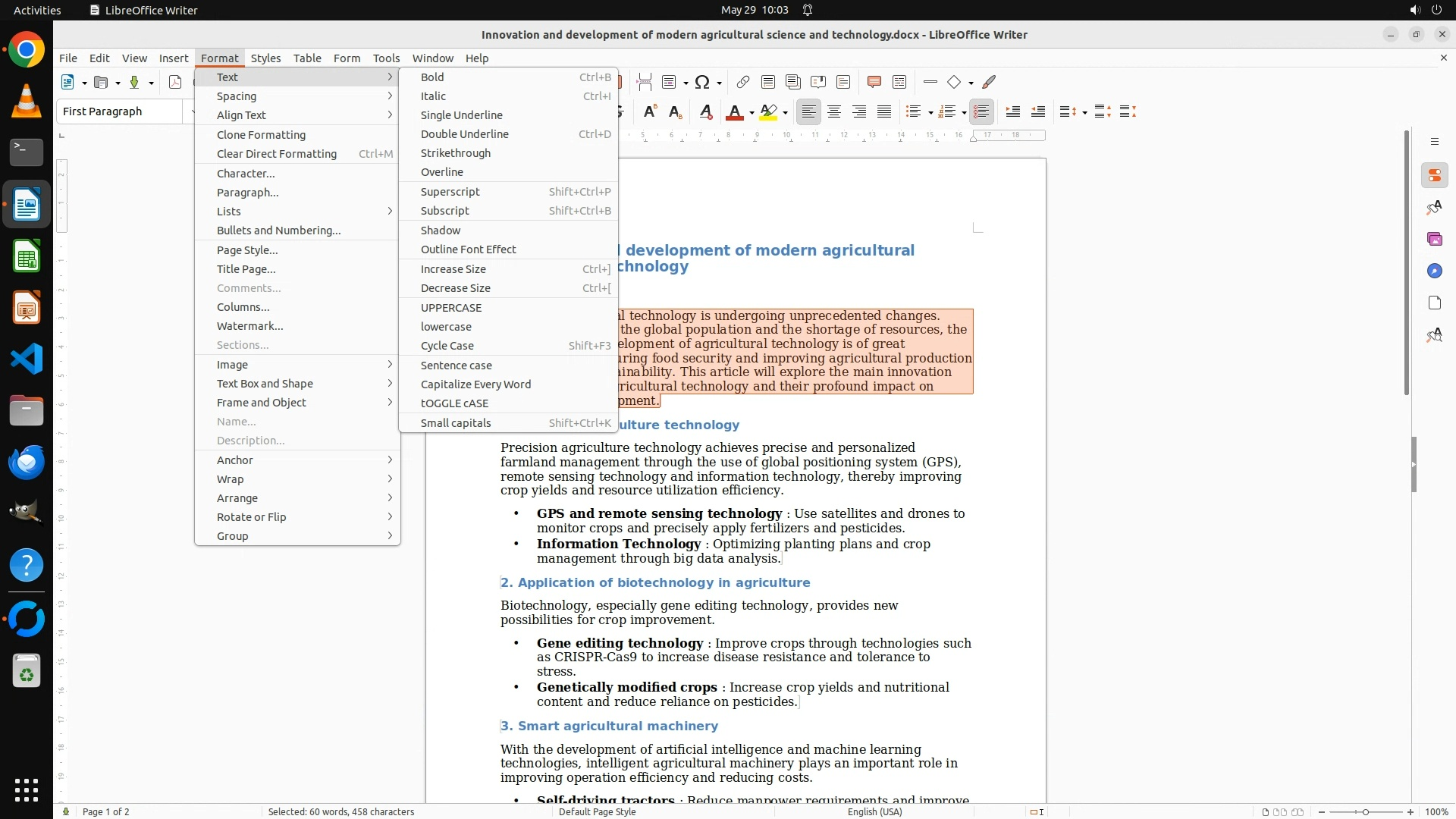Click the red font color swatch button
This screenshot has width=1456, height=819.
click(734, 112)
